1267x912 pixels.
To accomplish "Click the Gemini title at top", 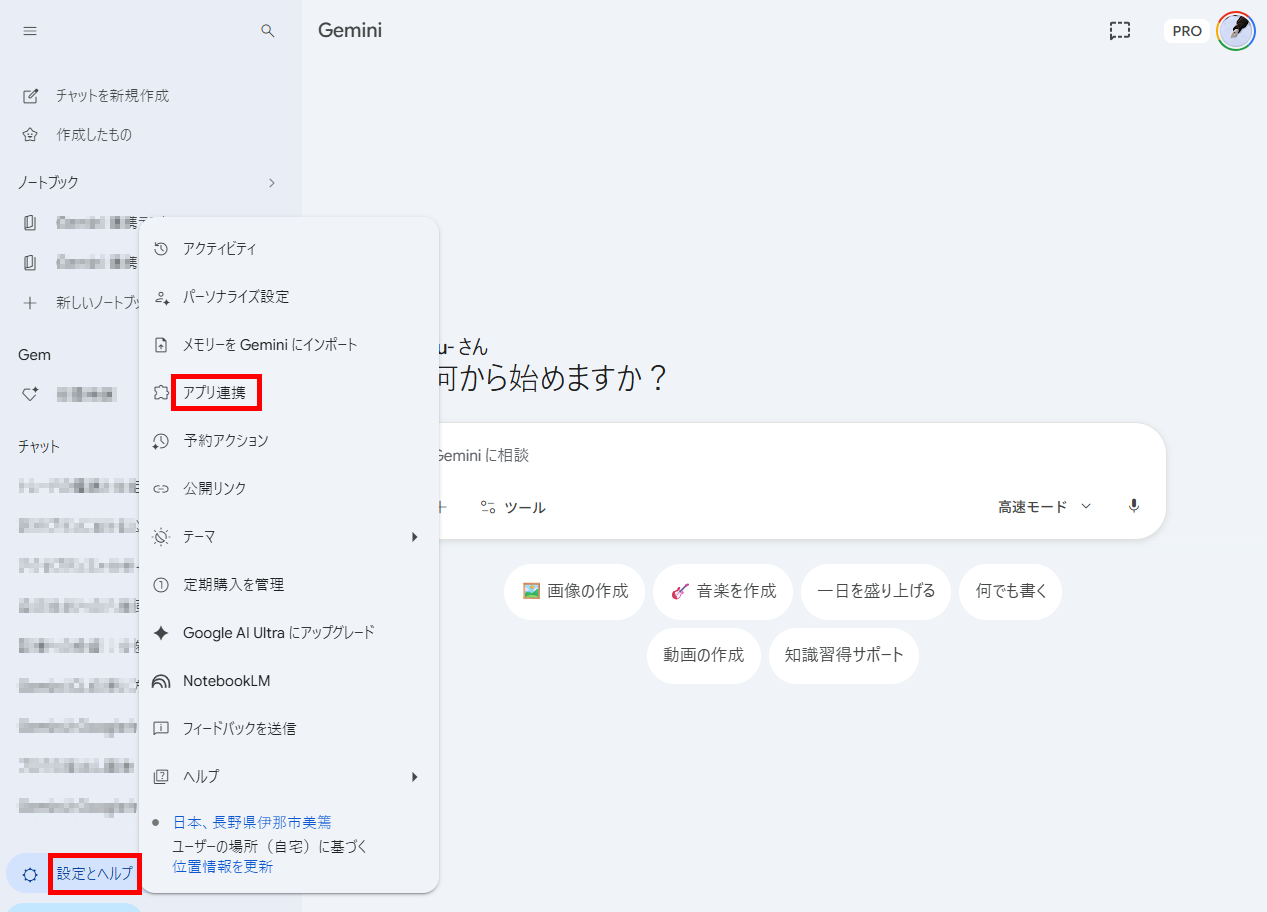I will [350, 31].
